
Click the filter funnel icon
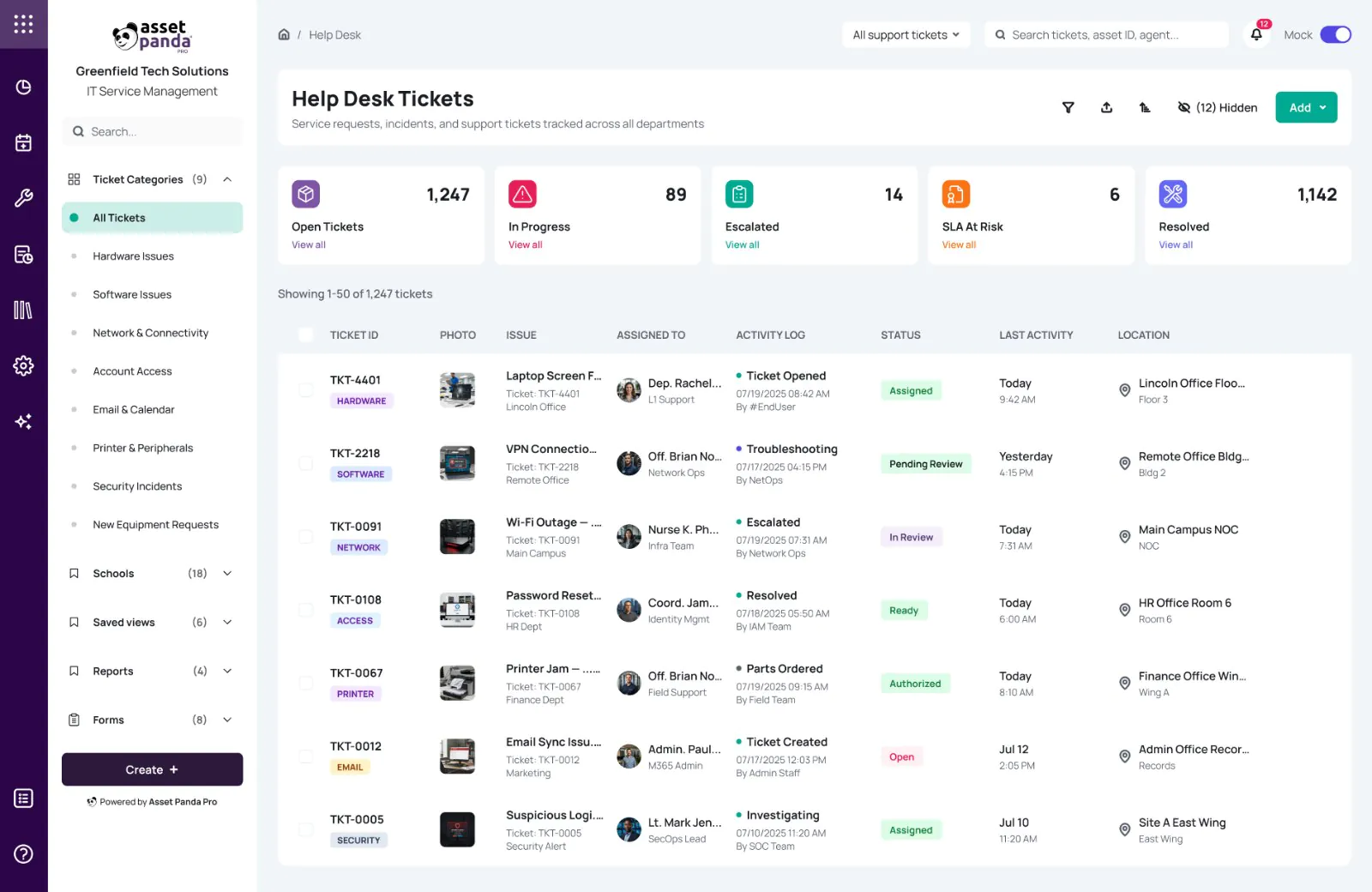click(x=1068, y=107)
